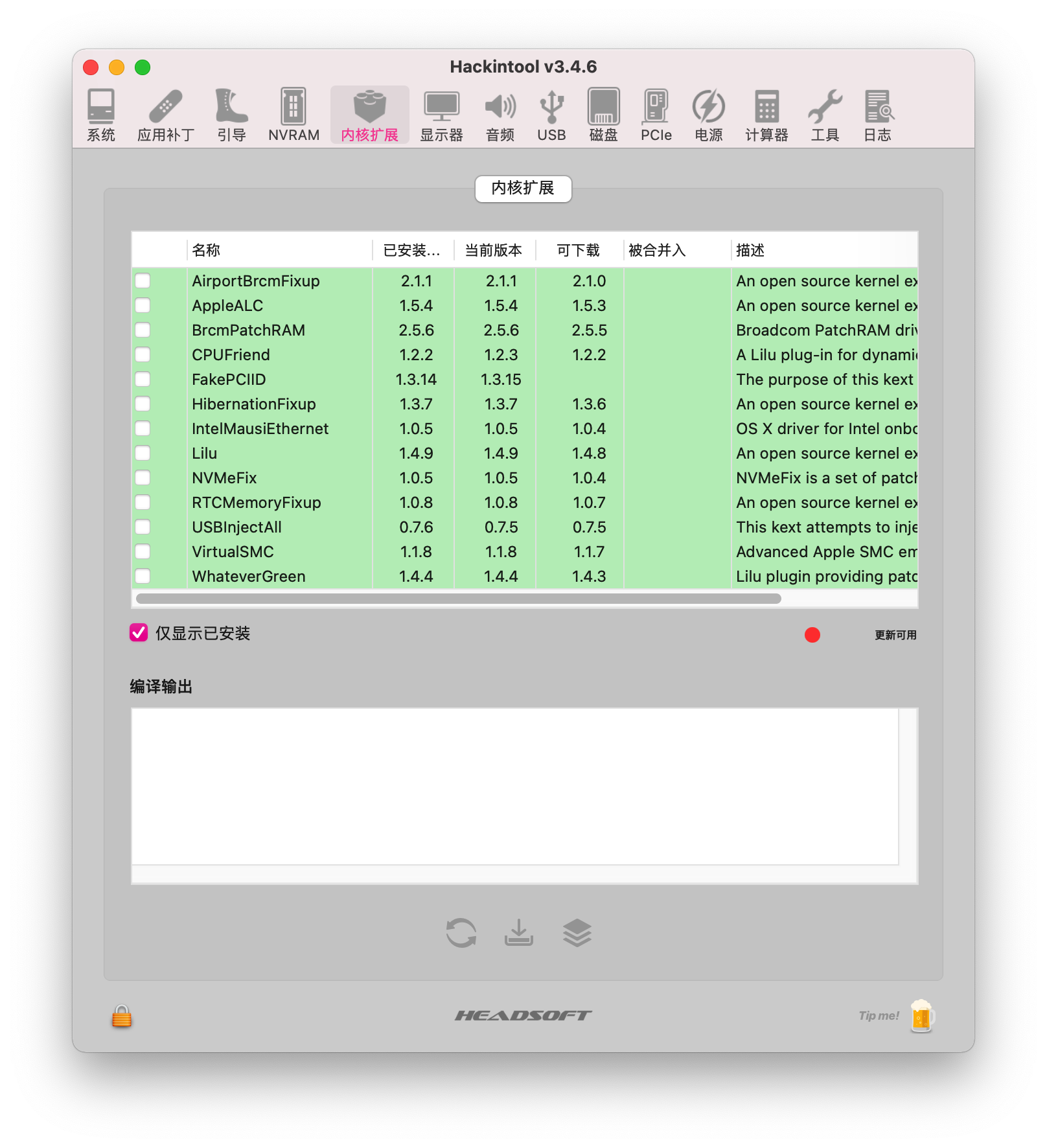The image size is (1047, 1148).
Task: Sort by 名称 column header
Action: (x=280, y=250)
